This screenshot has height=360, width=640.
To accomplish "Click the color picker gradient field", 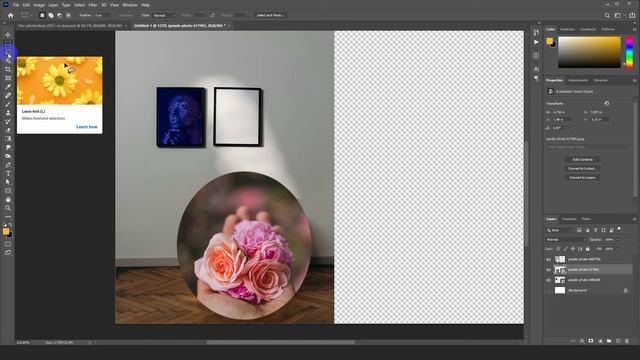I will (589, 52).
